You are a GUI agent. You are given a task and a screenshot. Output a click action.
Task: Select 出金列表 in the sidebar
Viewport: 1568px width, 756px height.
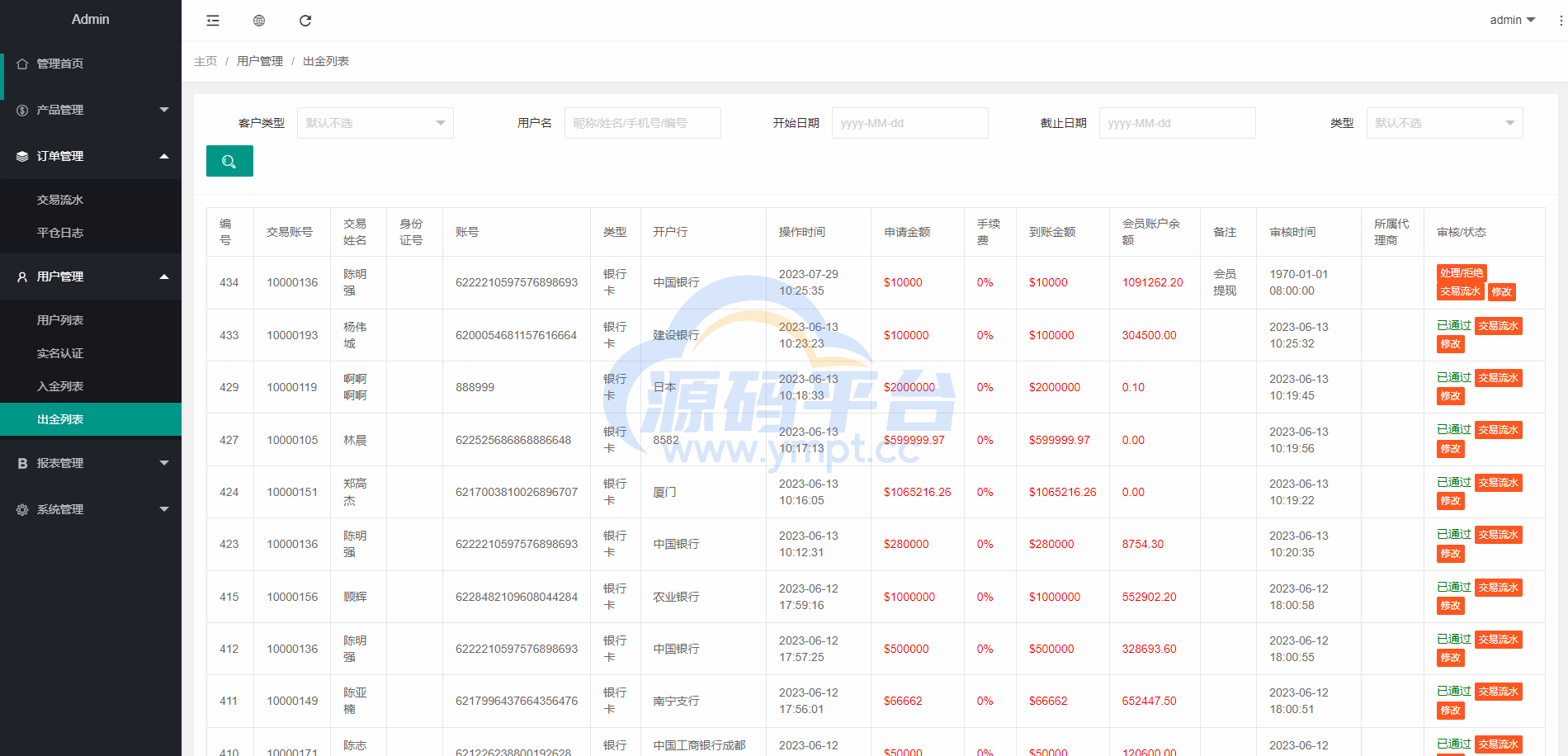pyautogui.click(x=91, y=419)
